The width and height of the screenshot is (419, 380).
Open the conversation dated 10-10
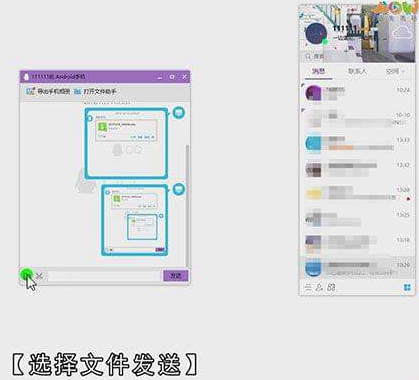point(357,119)
